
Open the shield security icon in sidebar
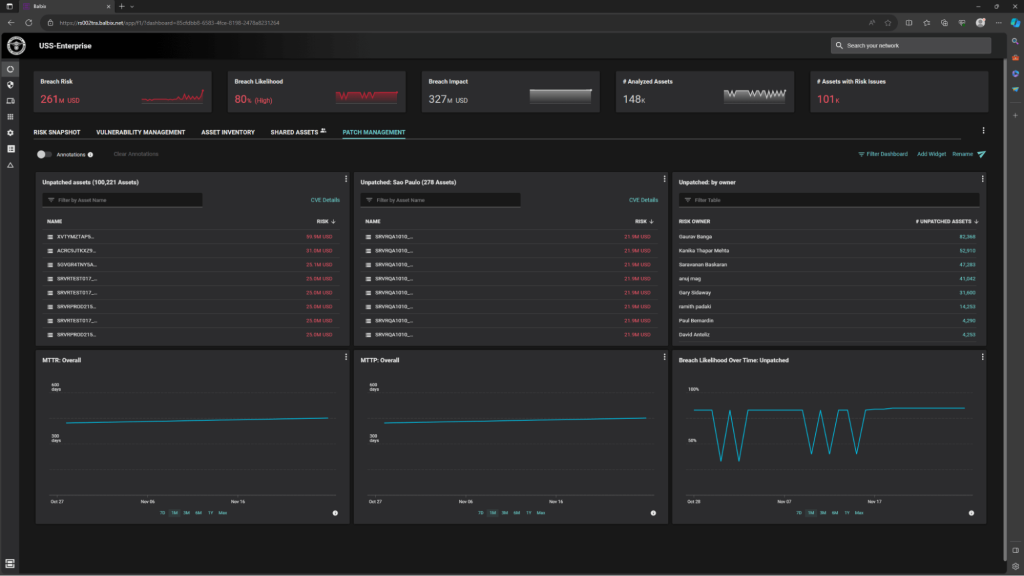[x=10, y=85]
